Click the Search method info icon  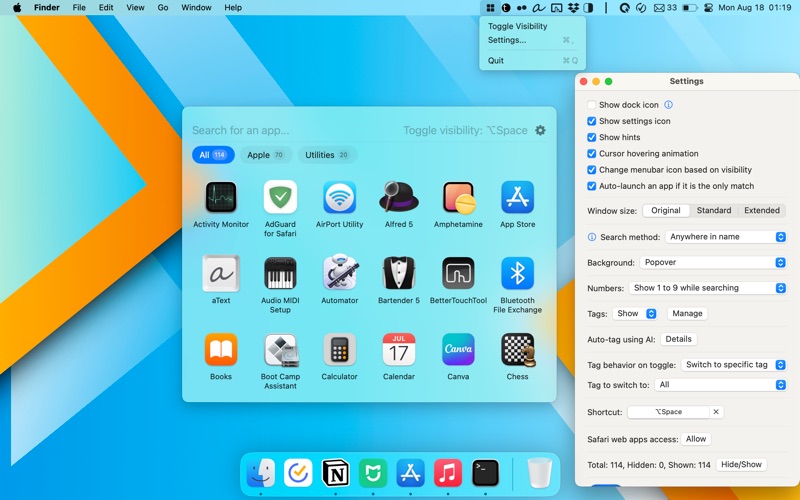point(592,237)
